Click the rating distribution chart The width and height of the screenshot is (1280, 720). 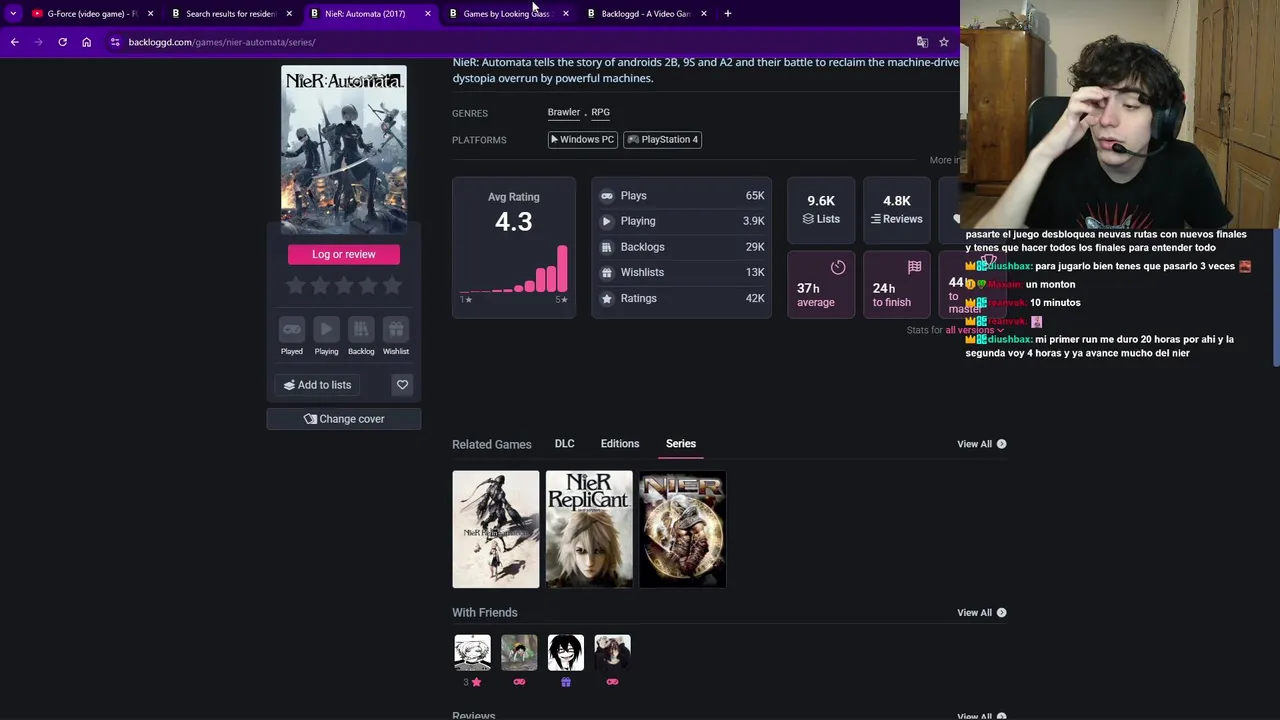[x=514, y=270]
